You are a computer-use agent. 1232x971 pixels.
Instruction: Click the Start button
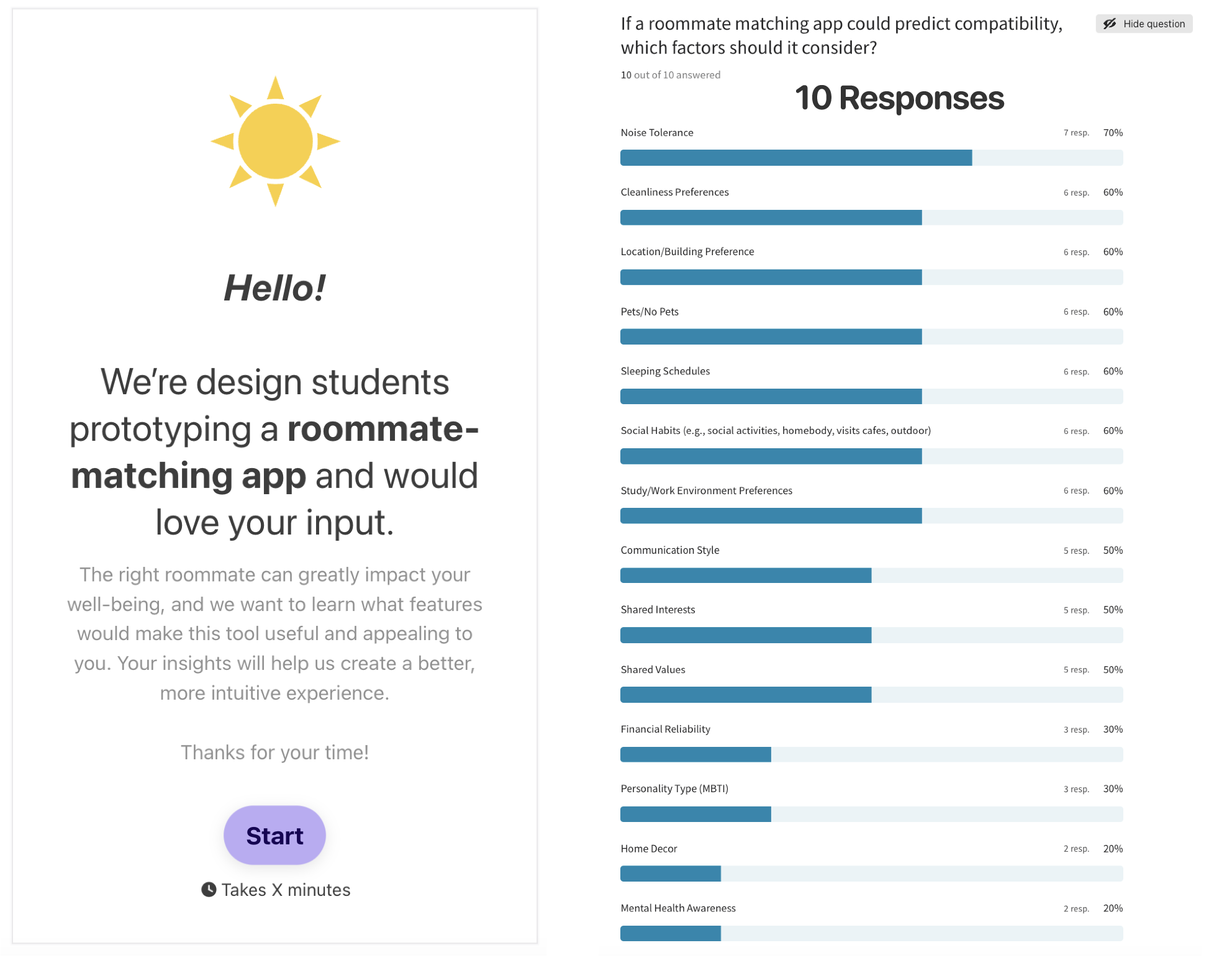(274, 836)
